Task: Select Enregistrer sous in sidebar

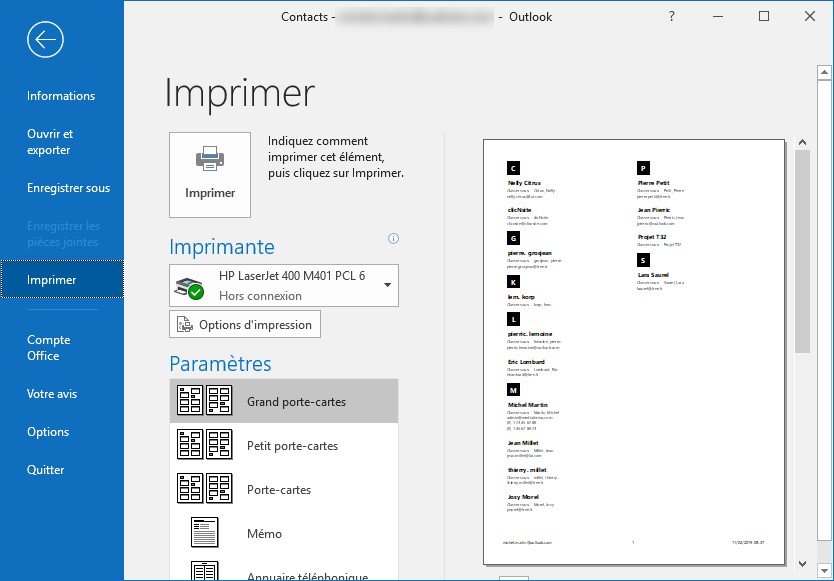Action: pyautogui.click(x=68, y=188)
